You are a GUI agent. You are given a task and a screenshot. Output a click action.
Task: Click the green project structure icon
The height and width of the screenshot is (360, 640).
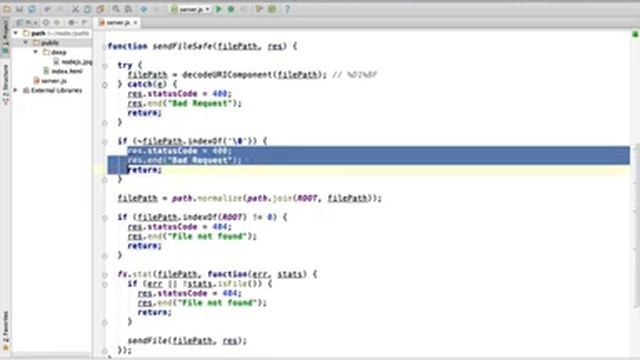pos(272,9)
